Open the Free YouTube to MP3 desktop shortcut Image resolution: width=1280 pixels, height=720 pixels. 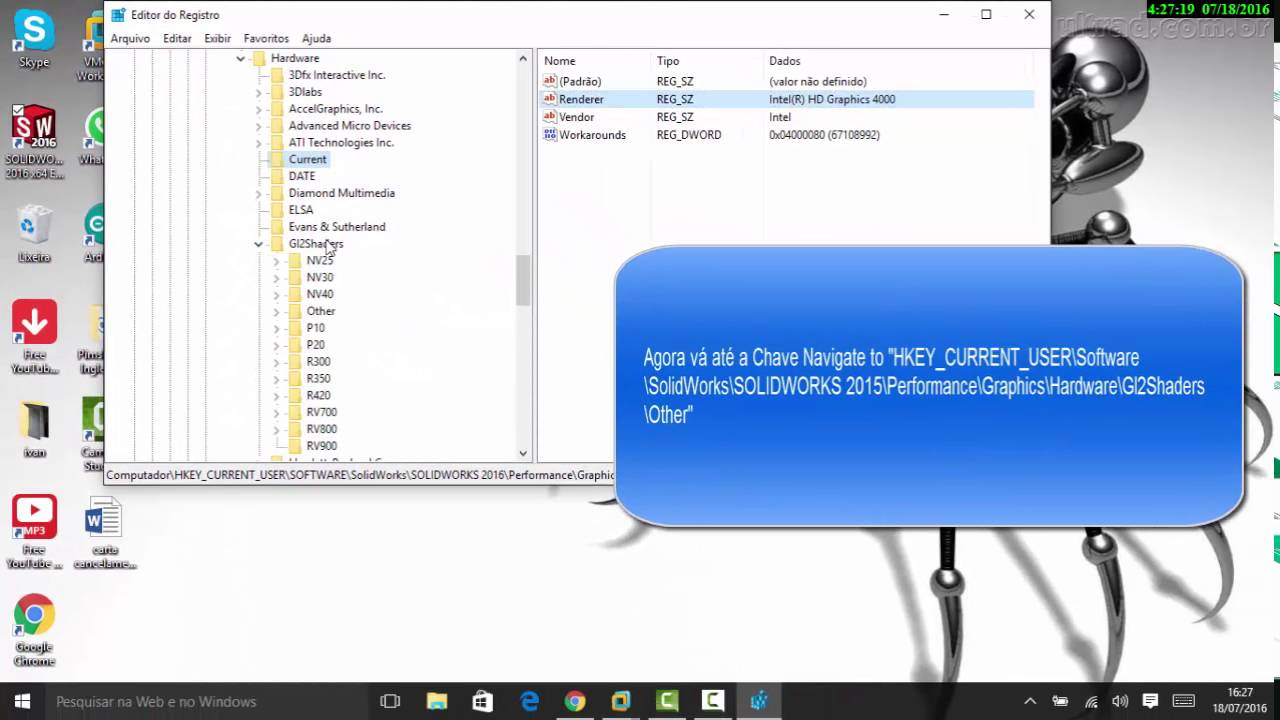[34, 532]
